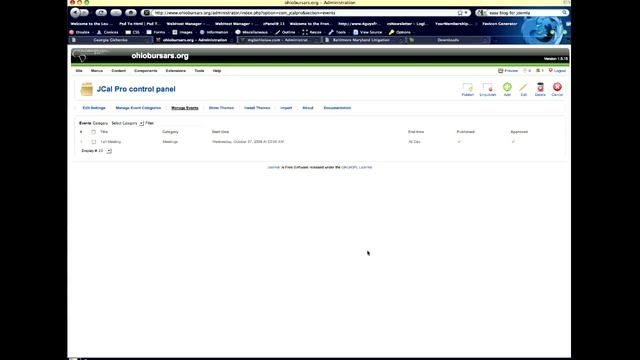Click the Preview link
The height and width of the screenshot is (360, 640).
click(x=508, y=71)
